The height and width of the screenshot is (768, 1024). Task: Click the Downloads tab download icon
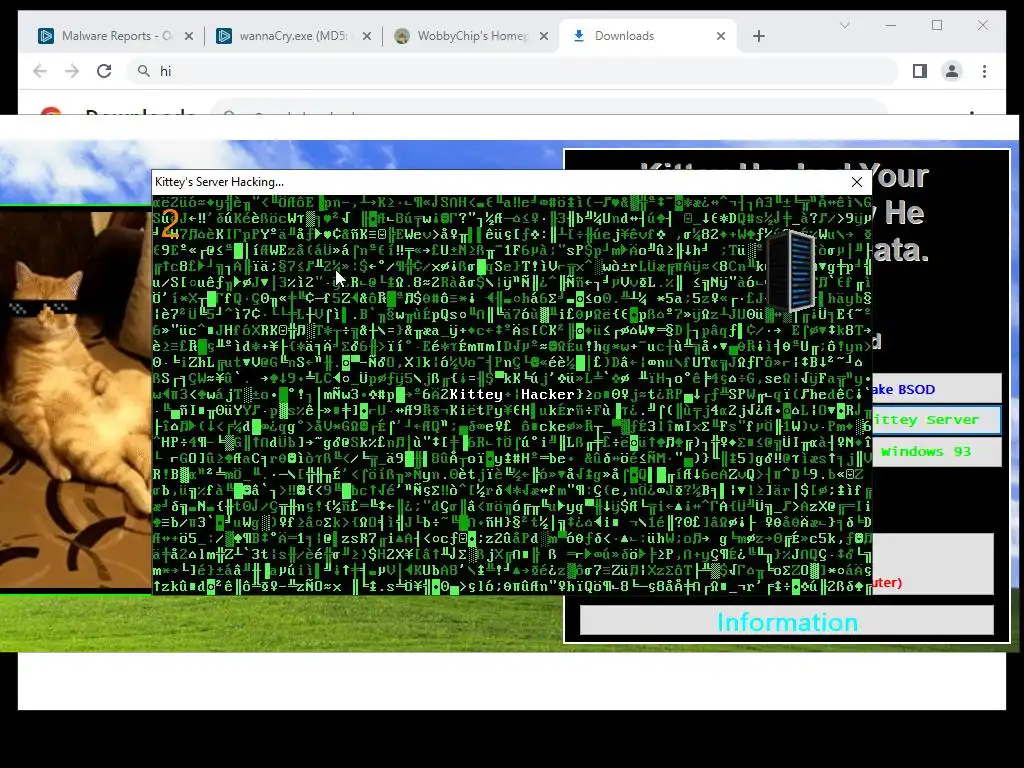579,36
